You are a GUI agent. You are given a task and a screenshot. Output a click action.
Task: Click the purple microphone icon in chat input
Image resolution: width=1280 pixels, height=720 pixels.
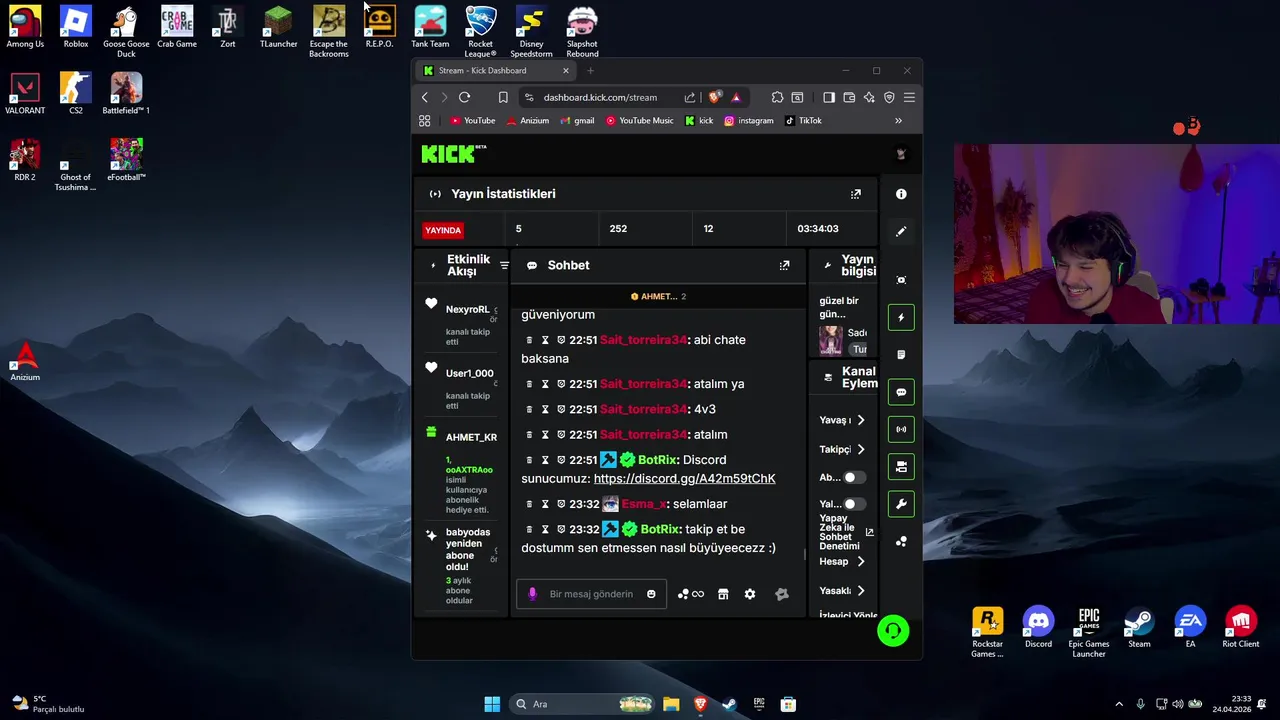[532, 594]
